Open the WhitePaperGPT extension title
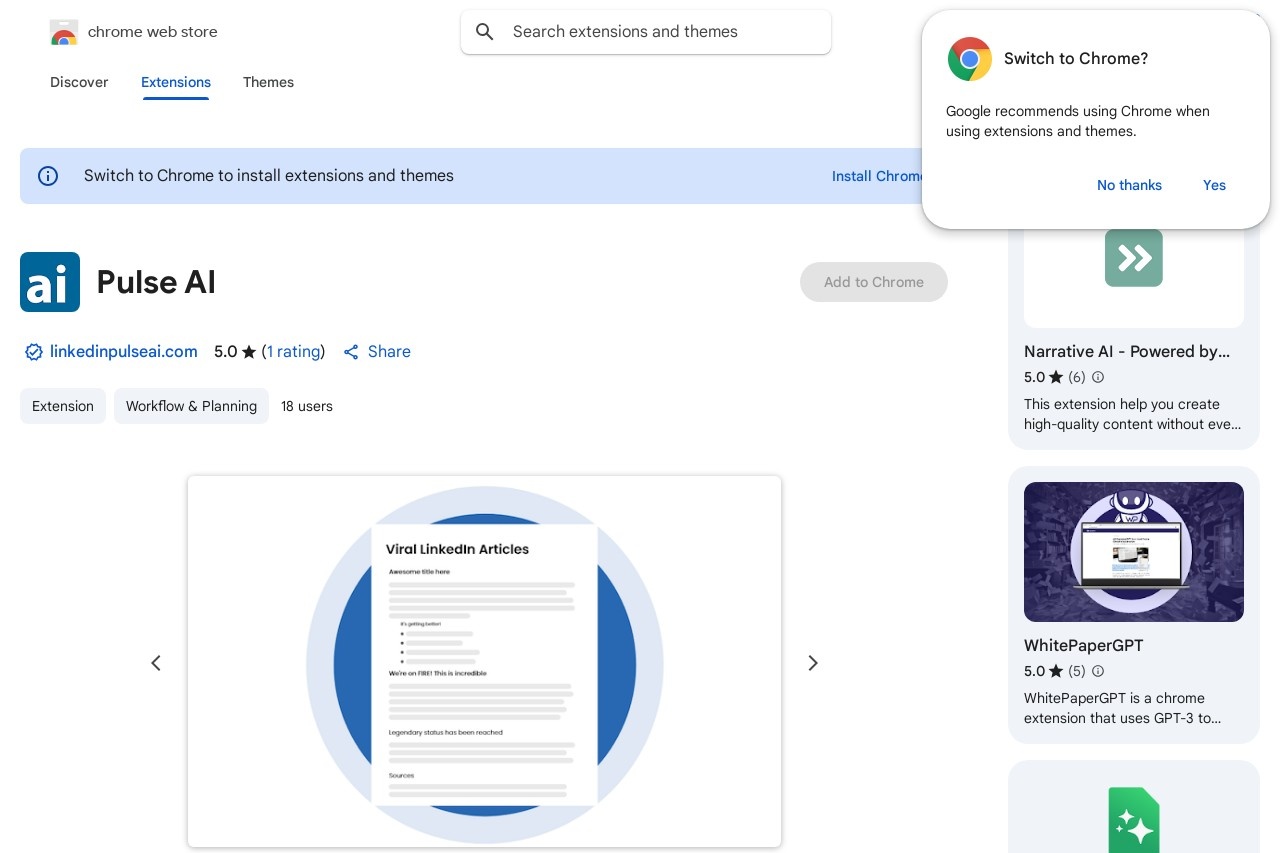Screen dimensions: 1280x853 pyautogui.click(x=1084, y=645)
